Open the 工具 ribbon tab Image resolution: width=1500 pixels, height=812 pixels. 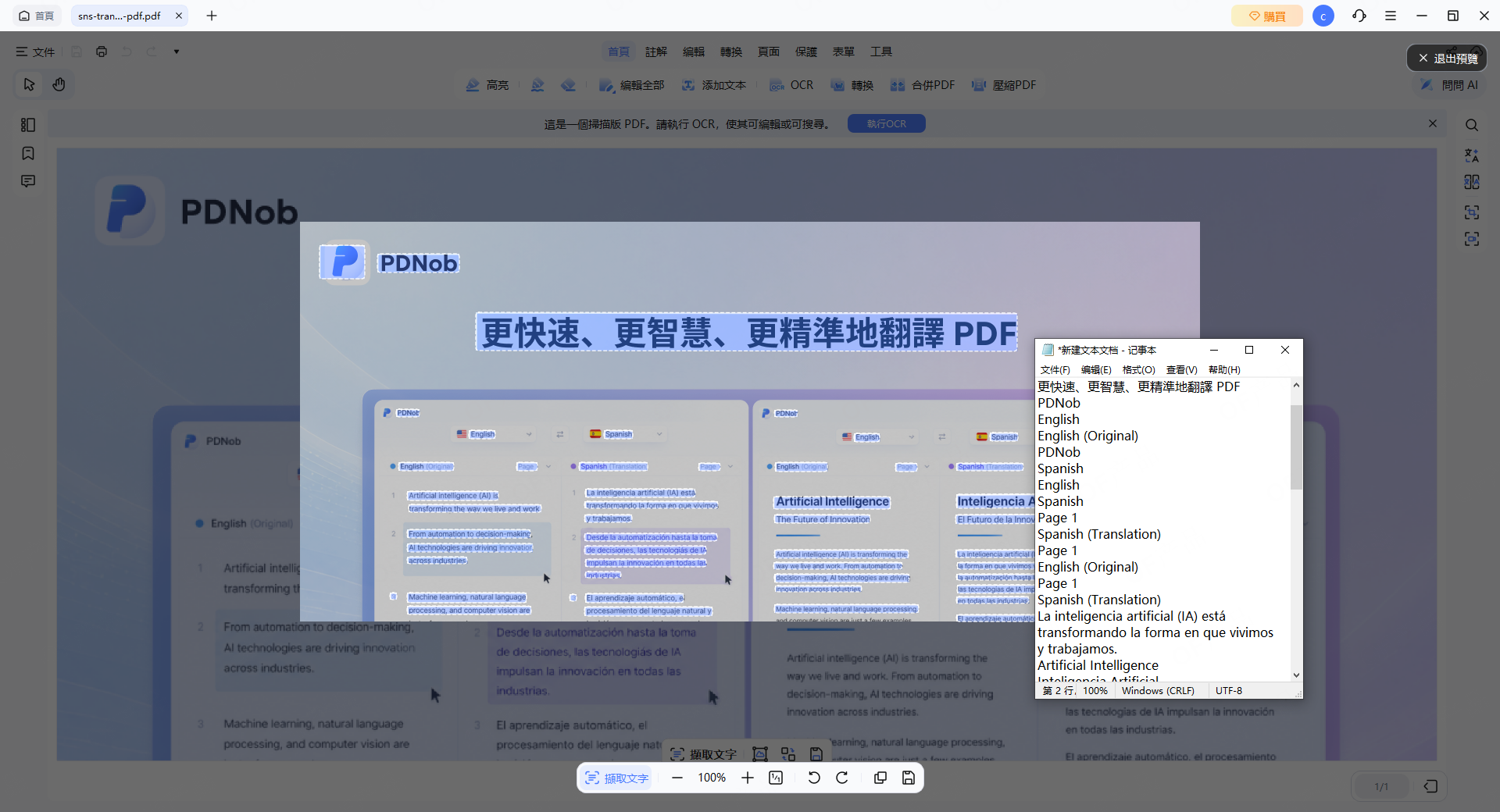pos(881,52)
